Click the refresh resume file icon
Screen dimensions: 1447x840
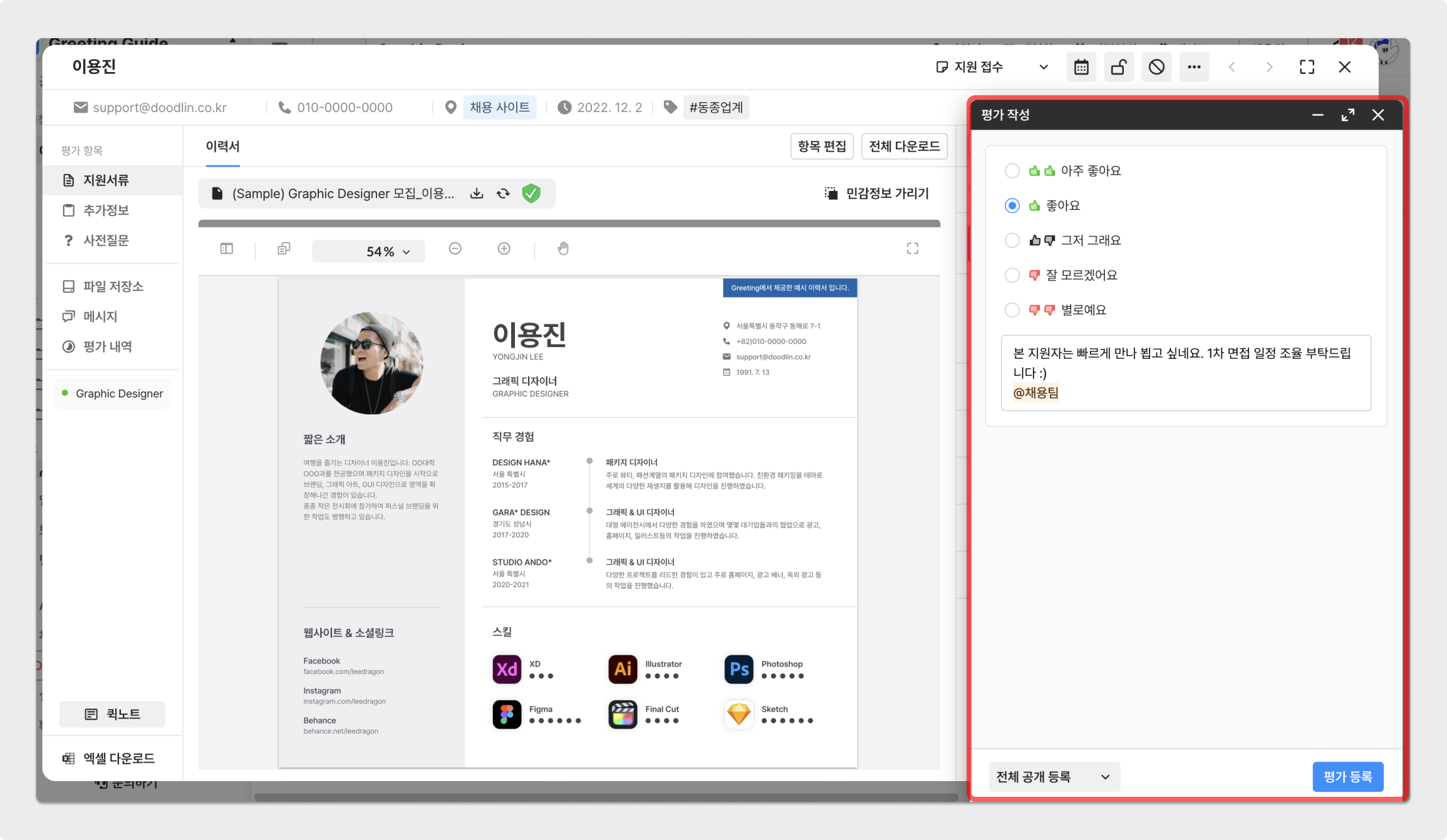point(503,194)
